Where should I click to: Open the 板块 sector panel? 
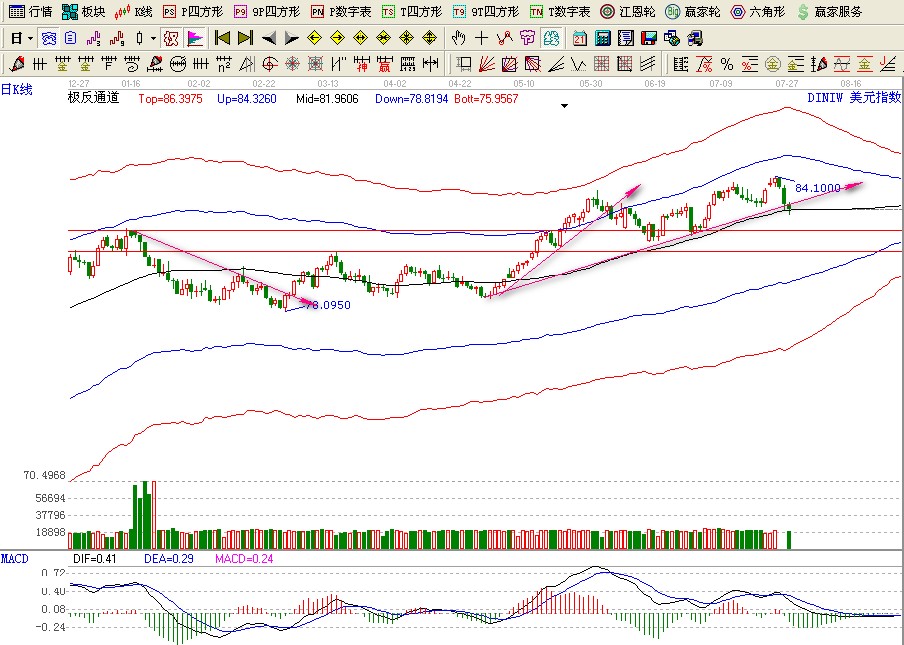click(83, 12)
